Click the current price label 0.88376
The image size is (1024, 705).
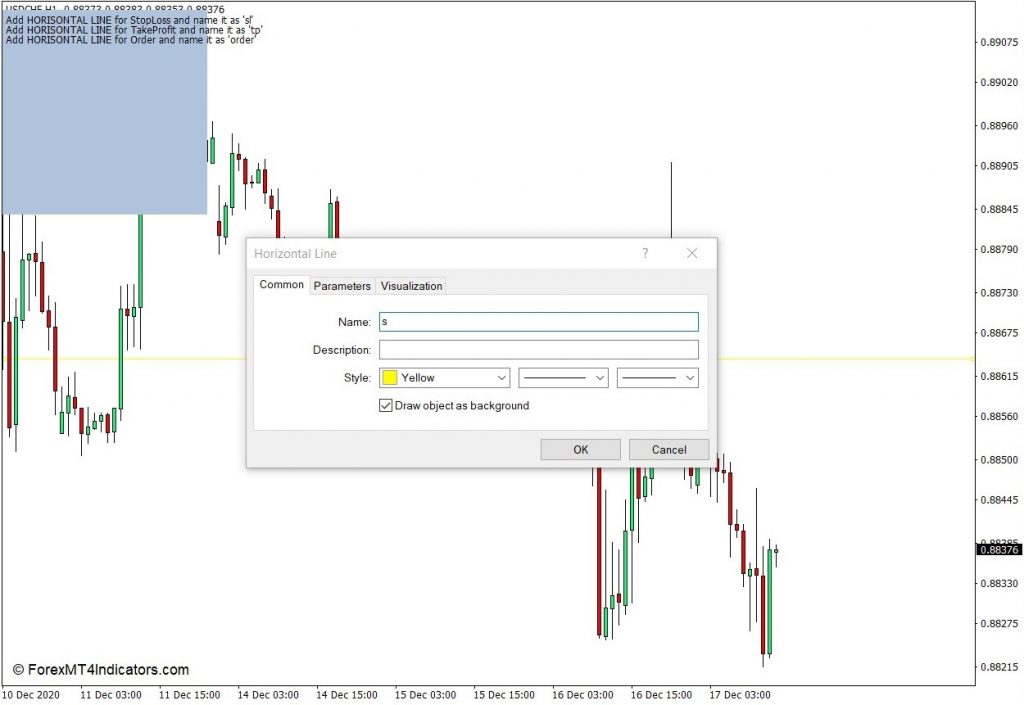(x=999, y=550)
